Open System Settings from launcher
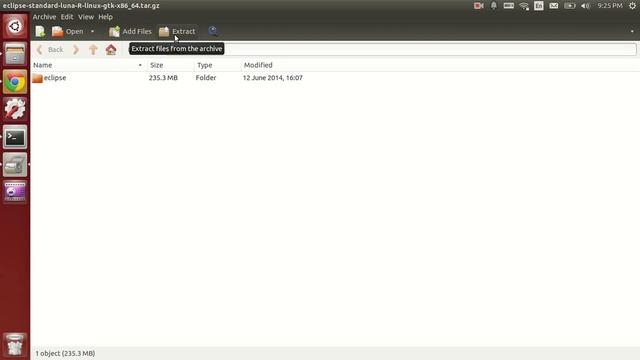Screen dimensions: 640x360 coord(15,109)
